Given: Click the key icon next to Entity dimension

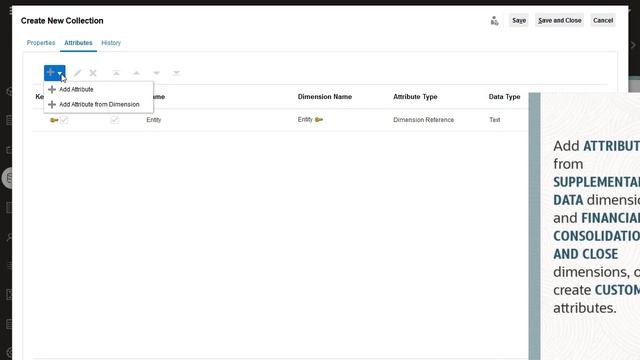Looking at the screenshot, I should [x=319, y=120].
